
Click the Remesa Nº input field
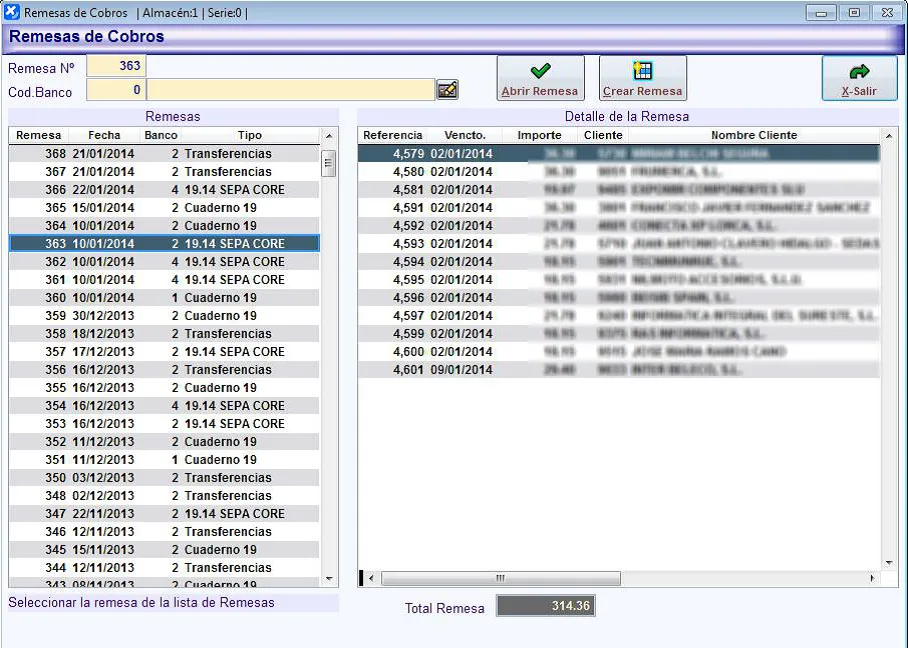pos(116,66)
